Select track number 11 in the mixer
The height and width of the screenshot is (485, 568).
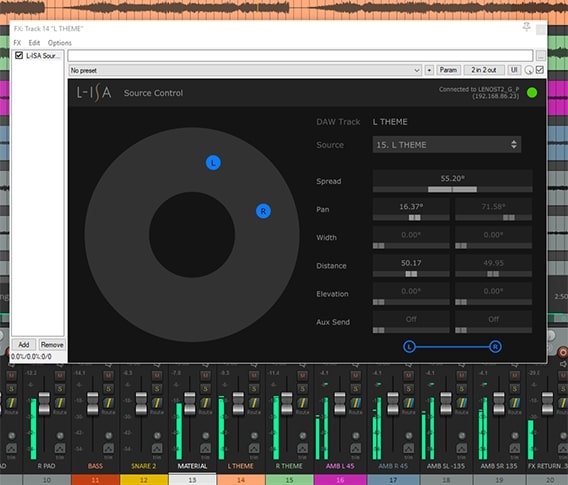96,480
